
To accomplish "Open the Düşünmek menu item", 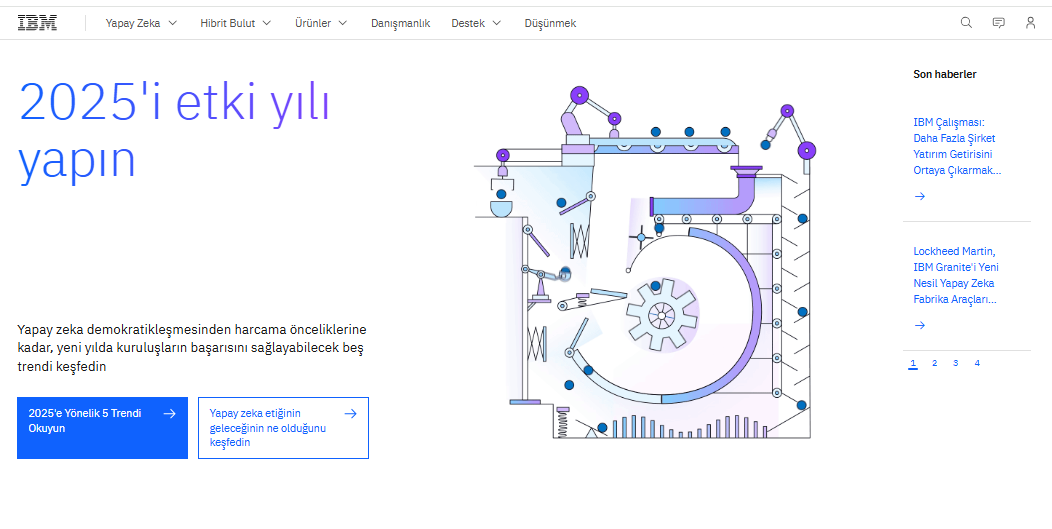I will 550,23.
